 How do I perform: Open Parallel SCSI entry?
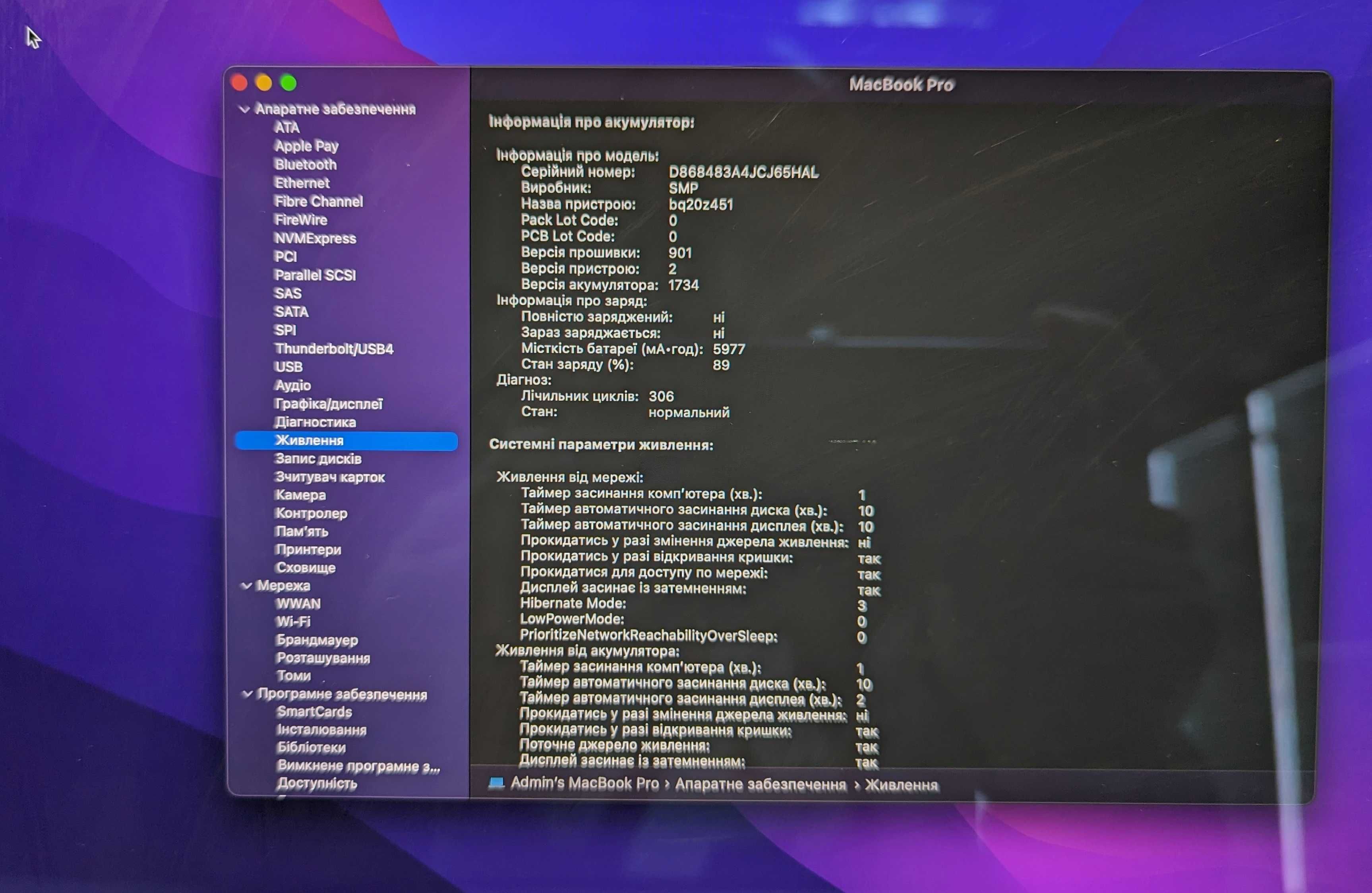pos(315,275)
